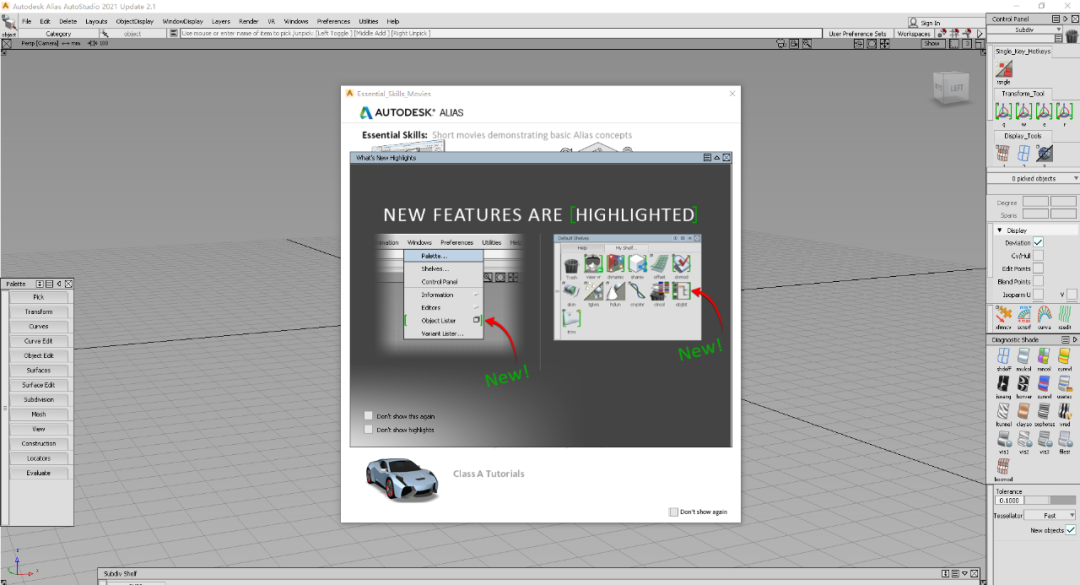The height and width of the screenshot is (585, 1080).
Task: Open the Subdivision palette tab
Action: pos(39,400)
